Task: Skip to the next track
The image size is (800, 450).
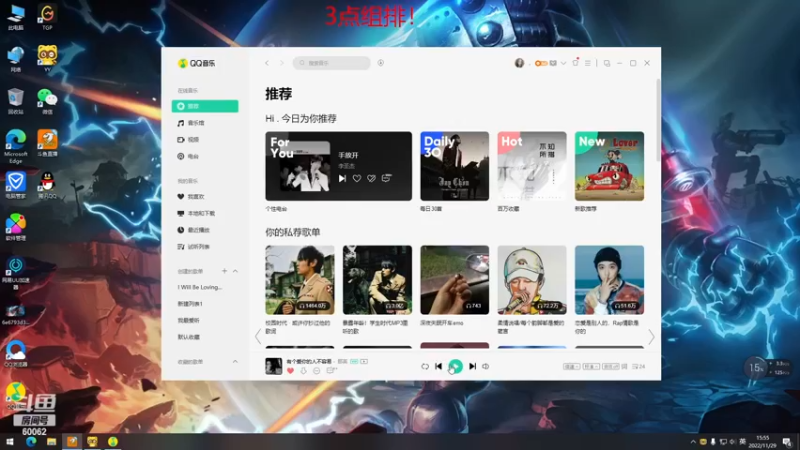Action: pos(472,366)
